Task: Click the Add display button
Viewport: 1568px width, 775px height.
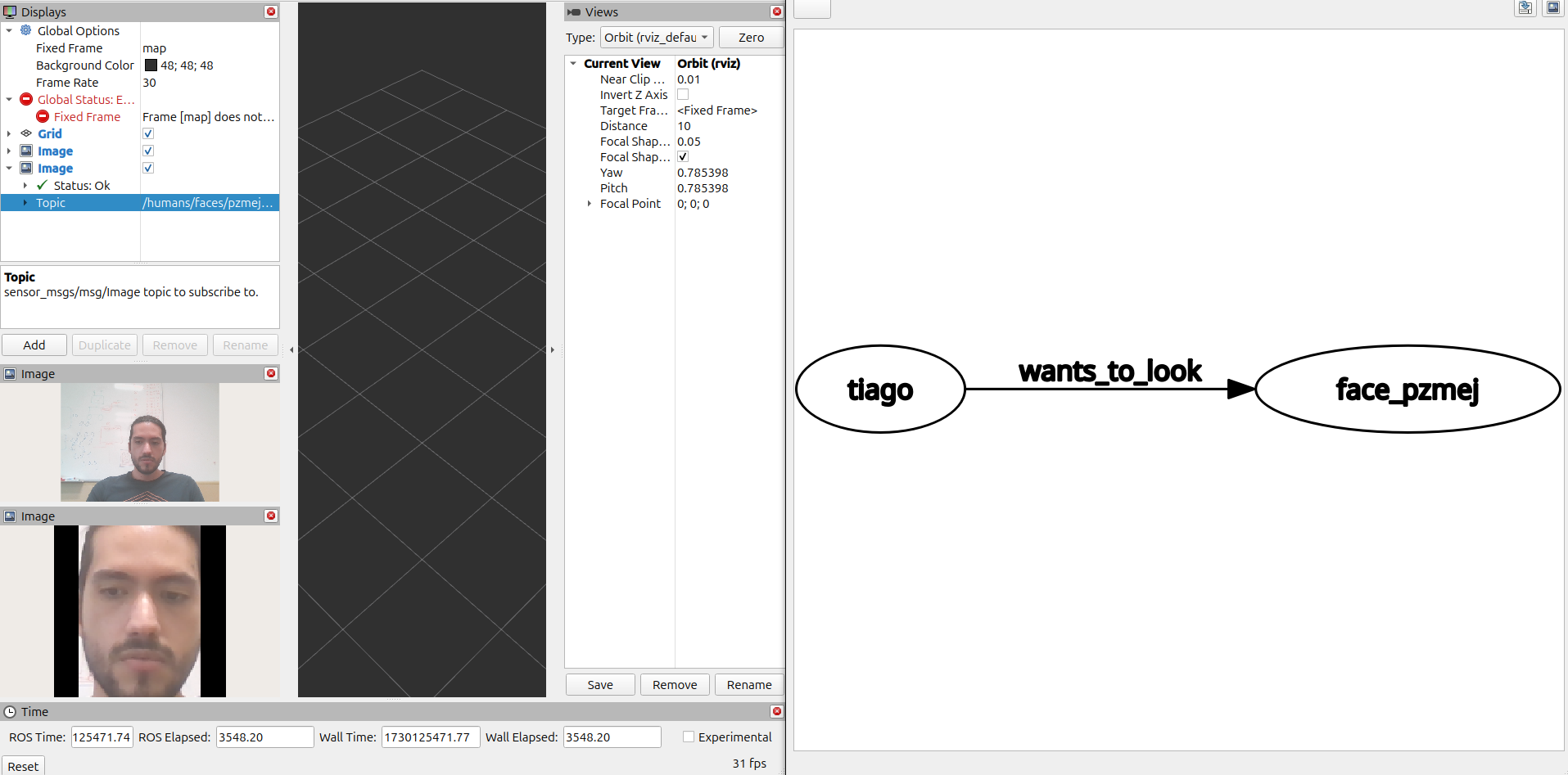Action: click(34, 345)
